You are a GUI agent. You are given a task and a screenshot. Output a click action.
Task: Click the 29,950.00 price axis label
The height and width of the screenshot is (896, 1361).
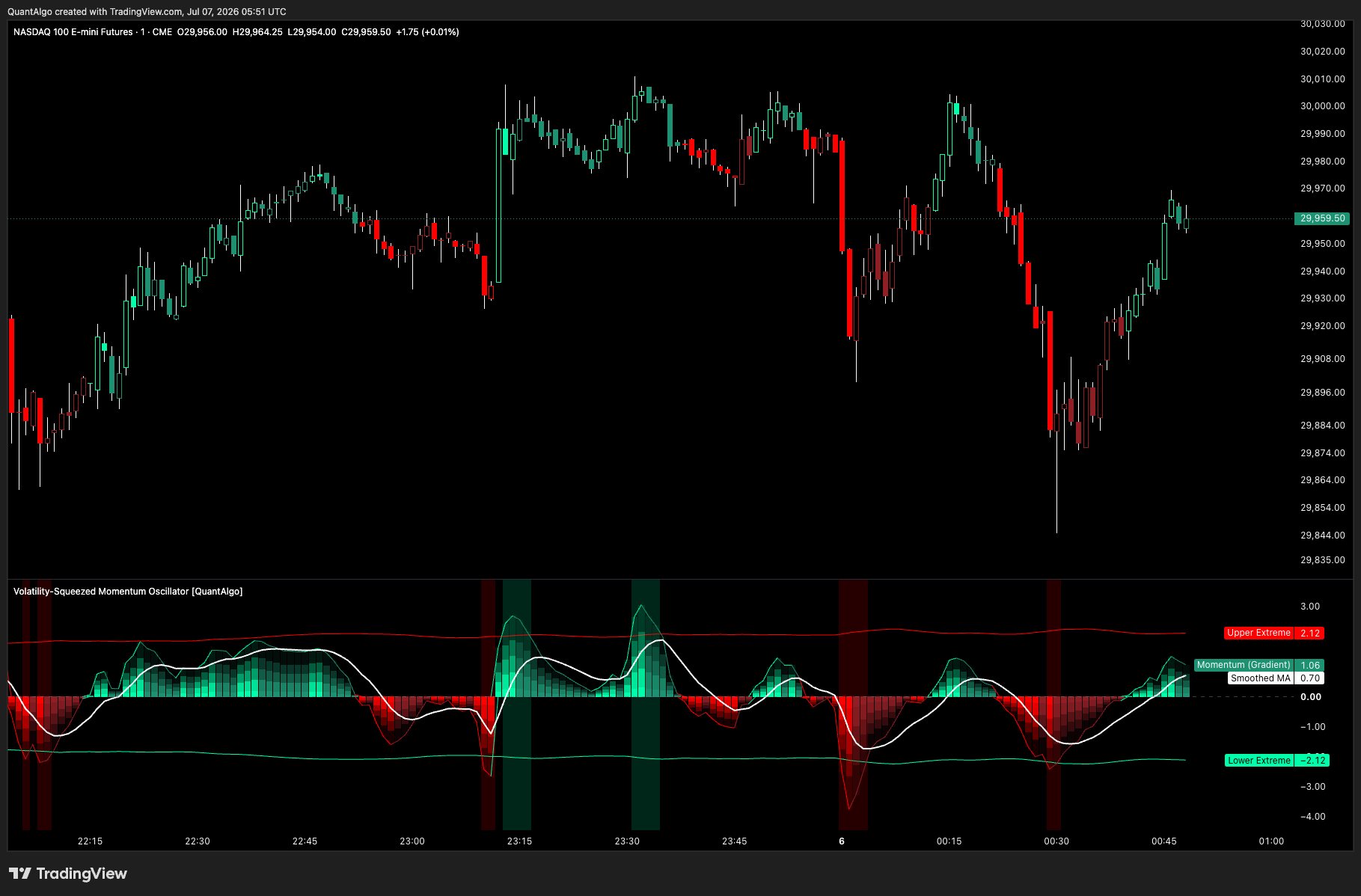(1322, 244)
